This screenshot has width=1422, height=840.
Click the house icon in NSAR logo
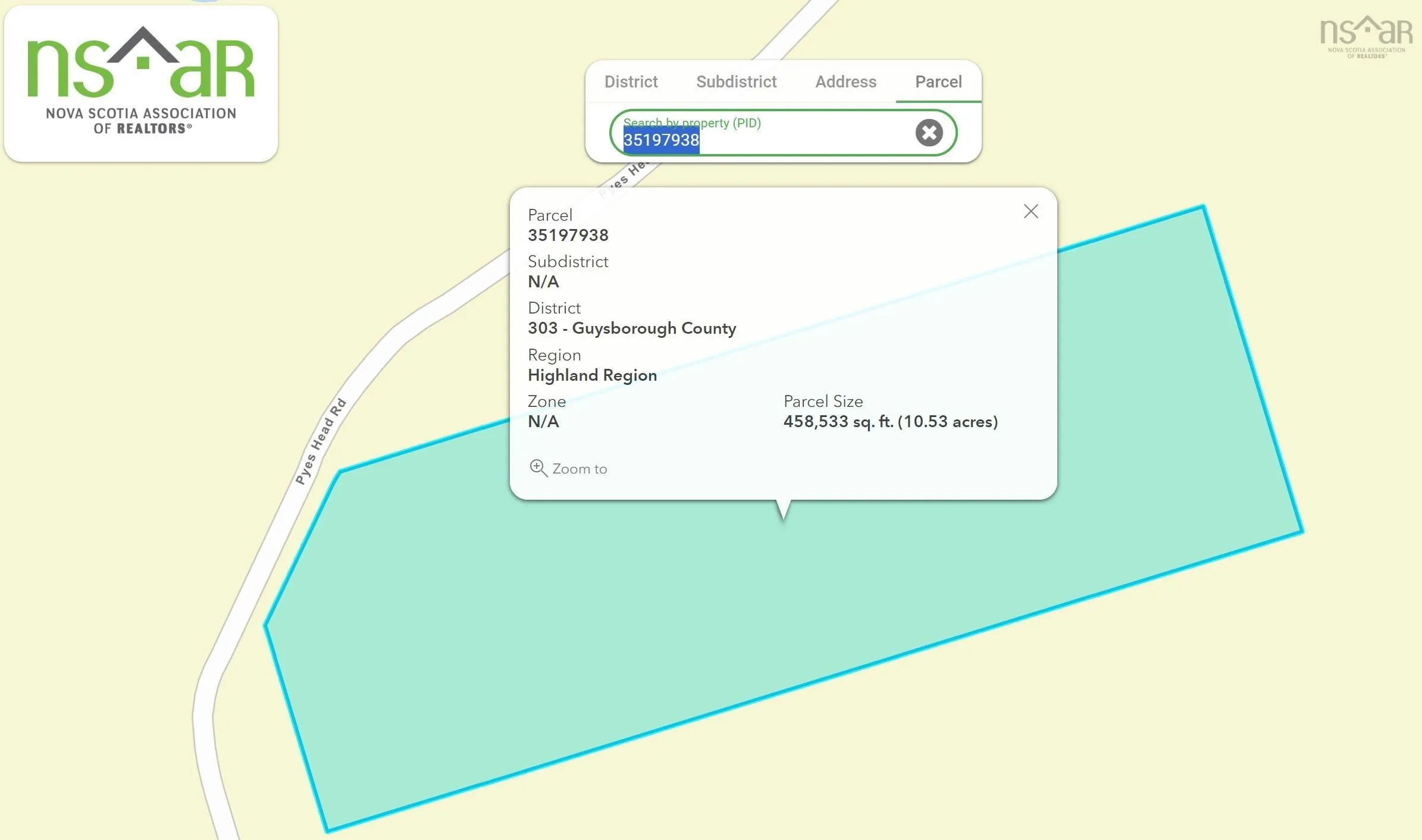pyautogui.click(x=143, y=49)
